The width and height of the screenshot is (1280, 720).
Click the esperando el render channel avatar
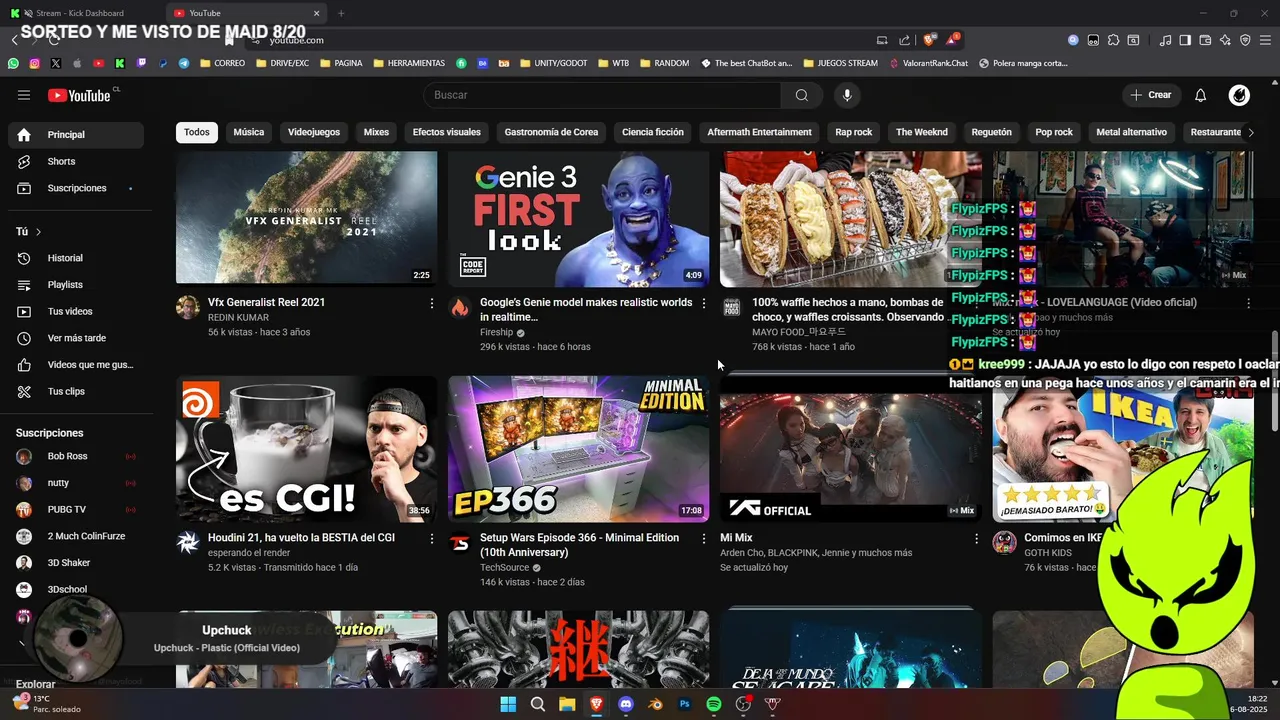188,543
